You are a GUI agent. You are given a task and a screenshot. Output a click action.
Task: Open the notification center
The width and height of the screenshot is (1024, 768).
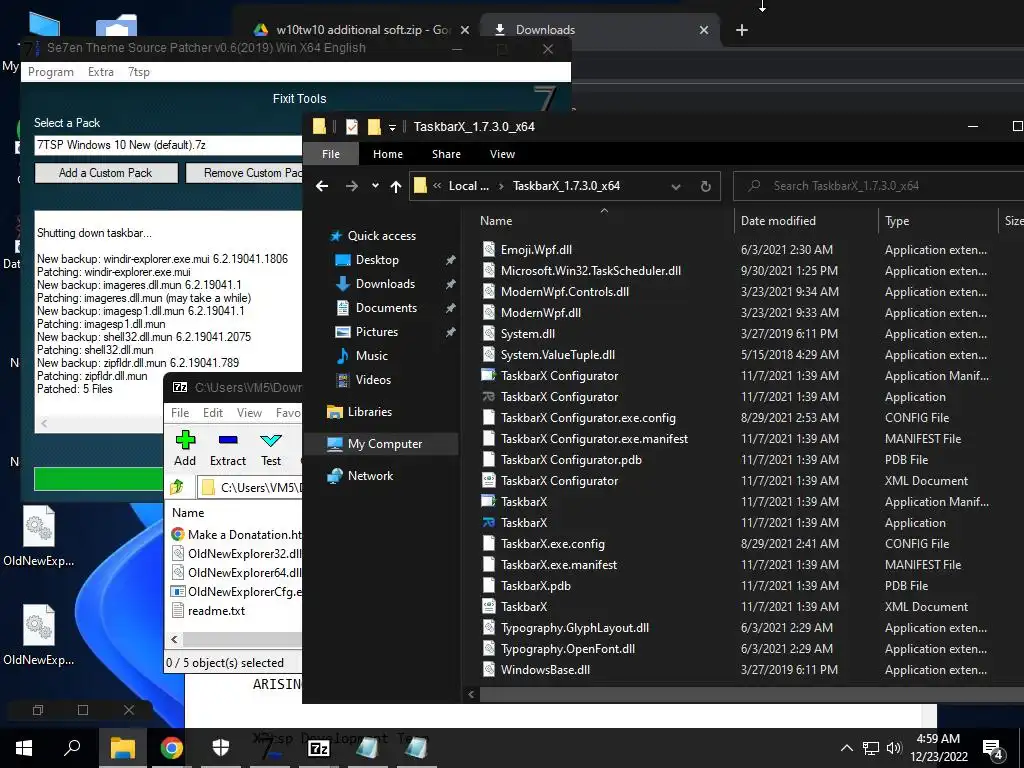pos(993,750)
